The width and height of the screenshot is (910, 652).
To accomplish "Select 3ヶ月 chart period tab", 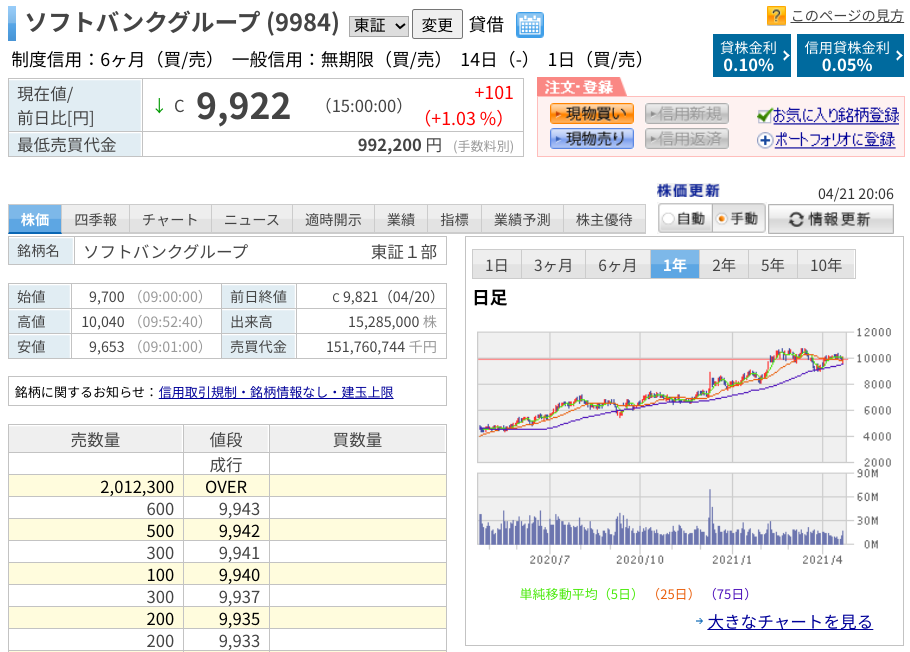I will pos(554,265).
